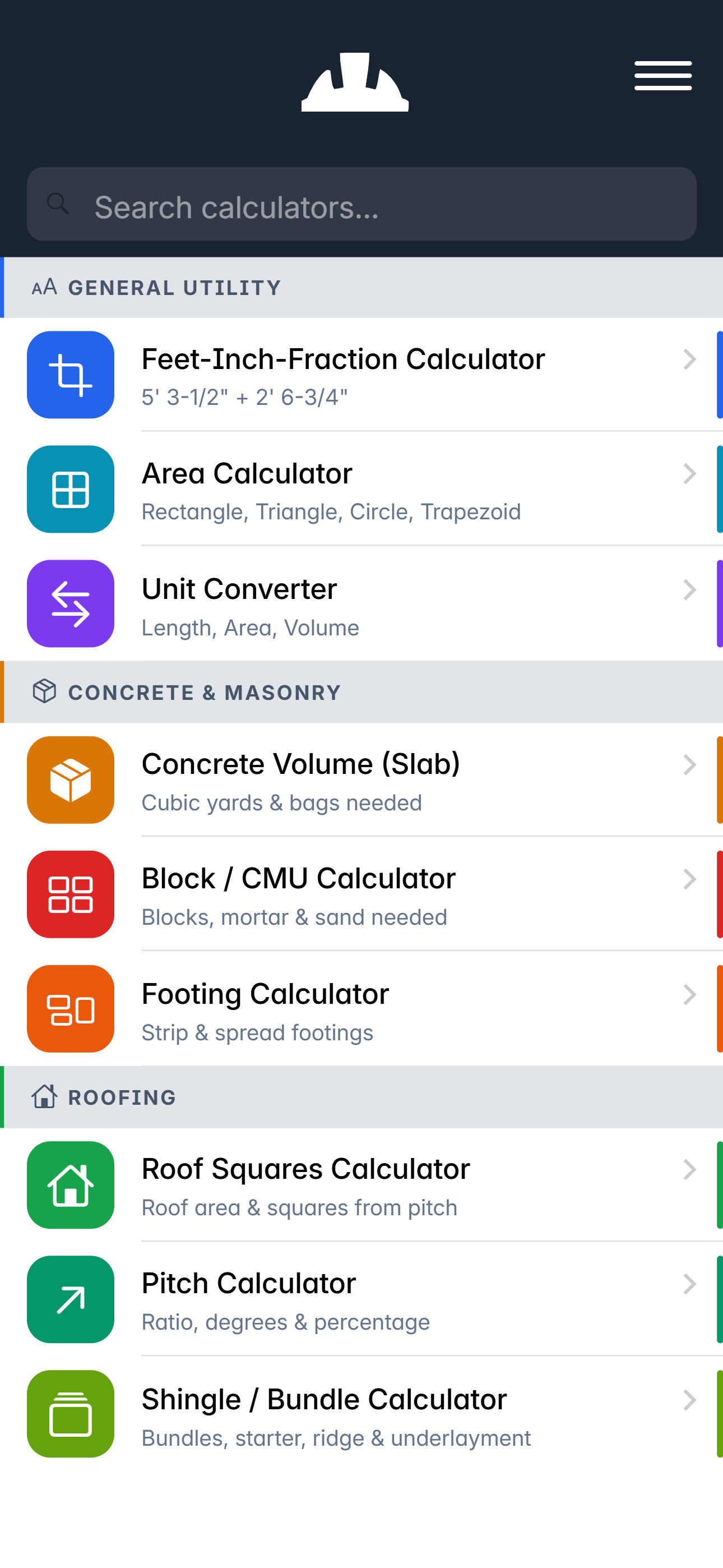Click the Concrete Volume box icon
Image resolution: width=723 pixels, height=1568 pixels.
tap(70, 780)
